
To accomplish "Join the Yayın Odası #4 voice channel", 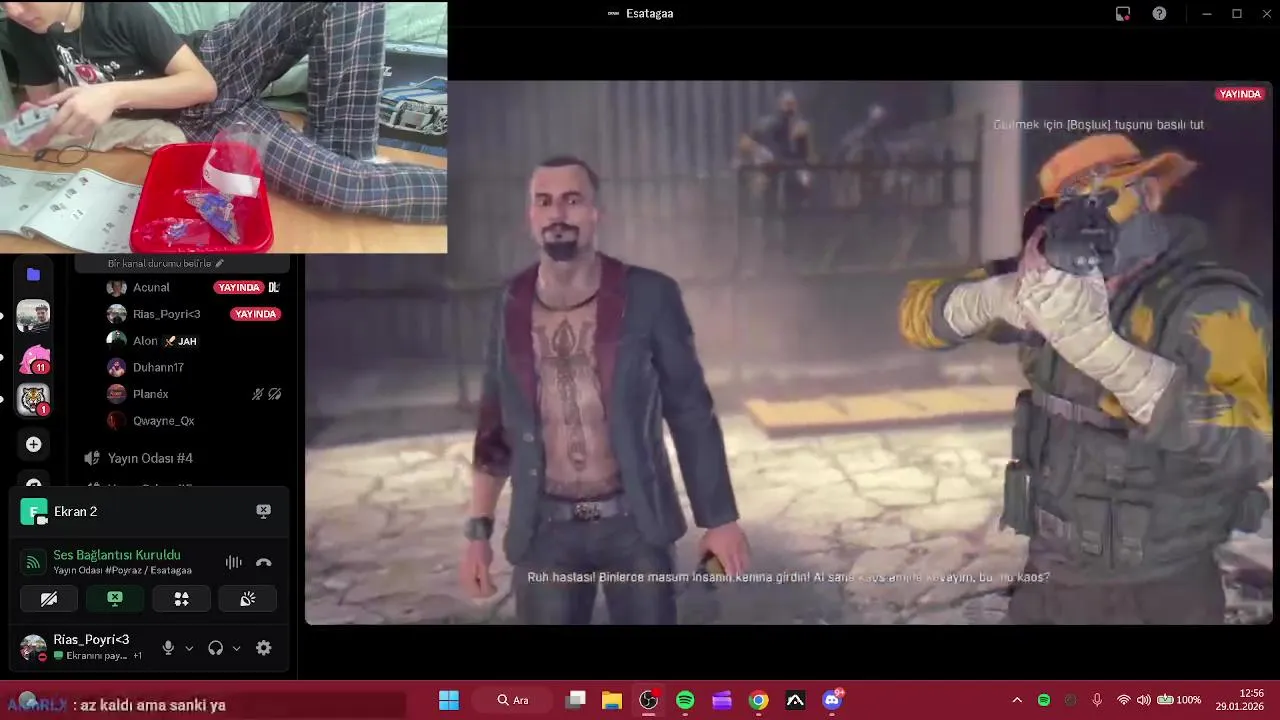I will coord(150,458).
